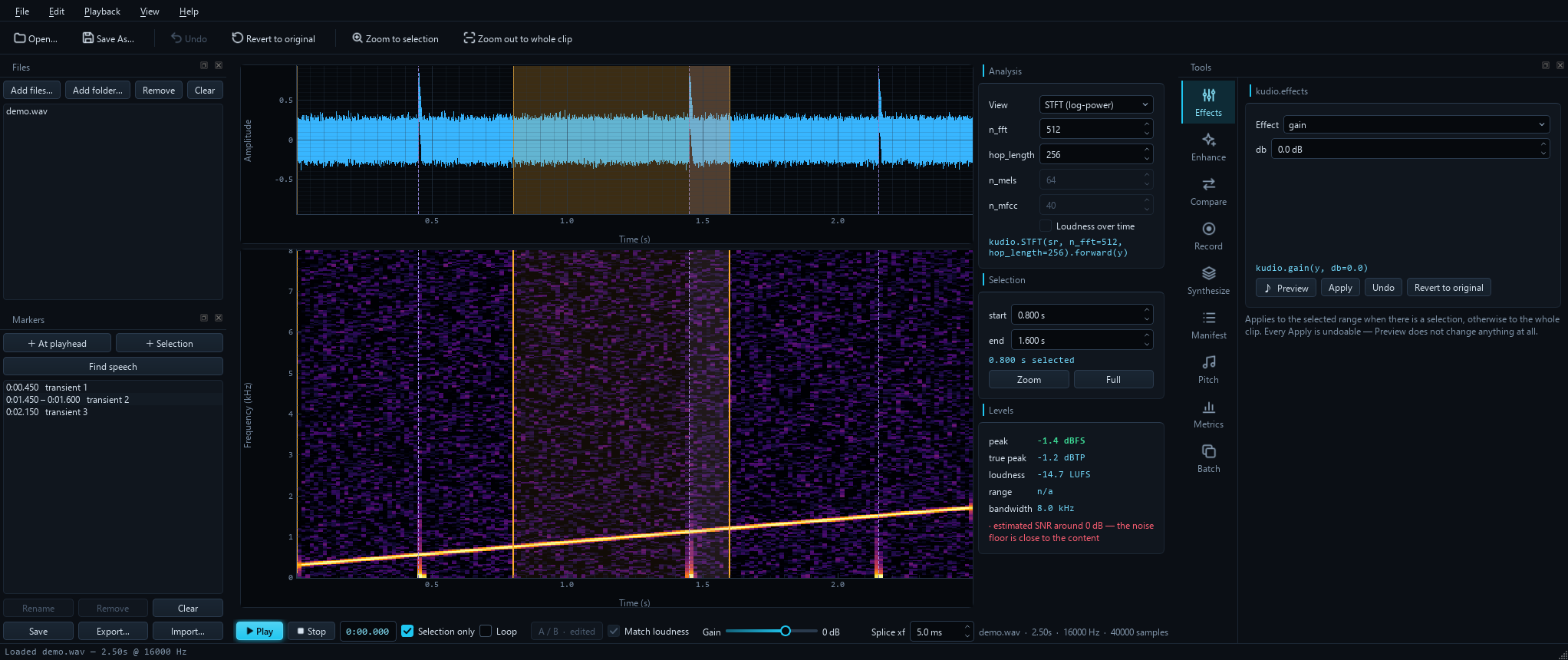Close the Markers panel
The height and width of the screenshot is (660, 1568).
pos(219,318)
